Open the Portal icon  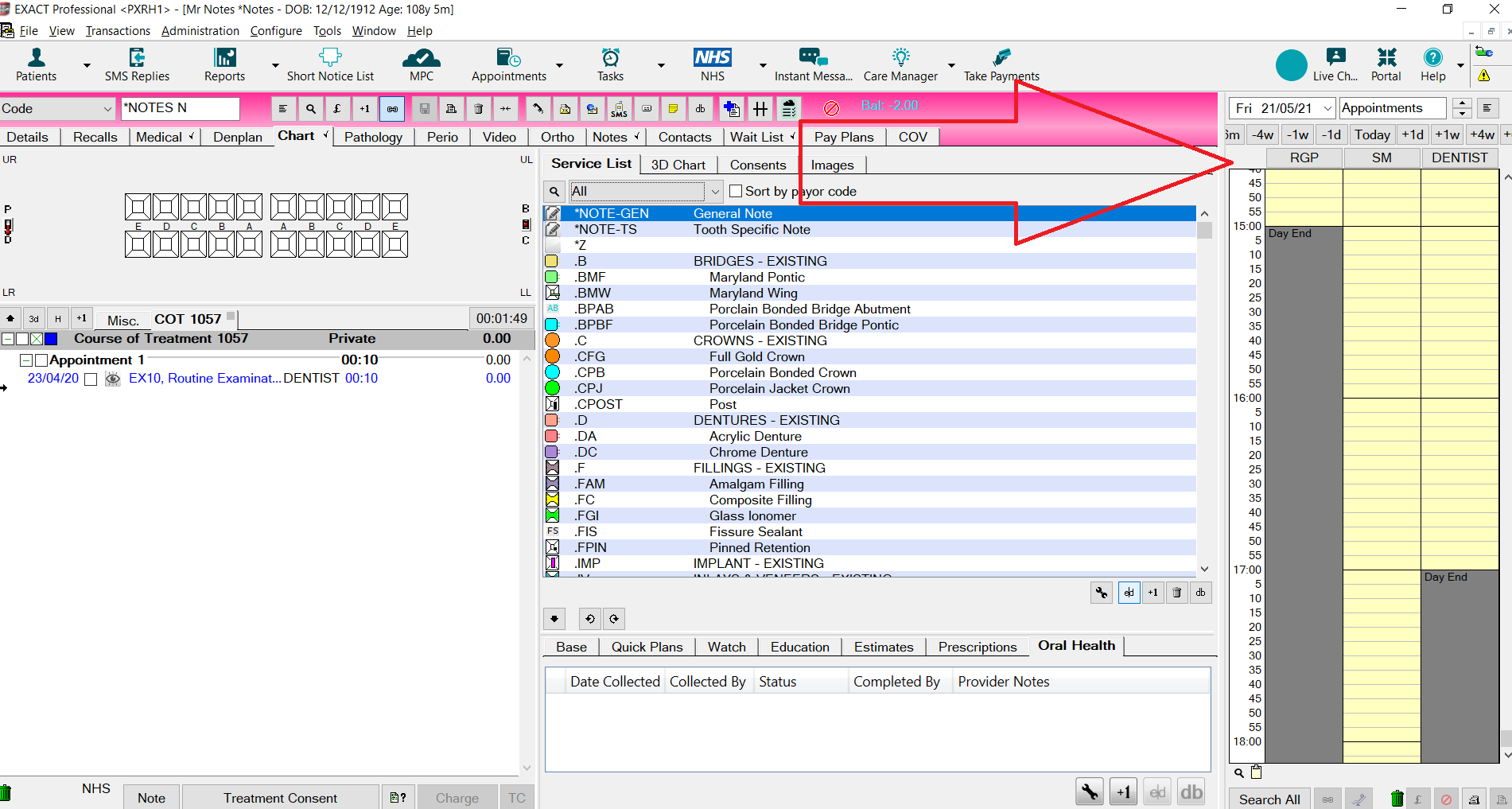point(1386,64)
